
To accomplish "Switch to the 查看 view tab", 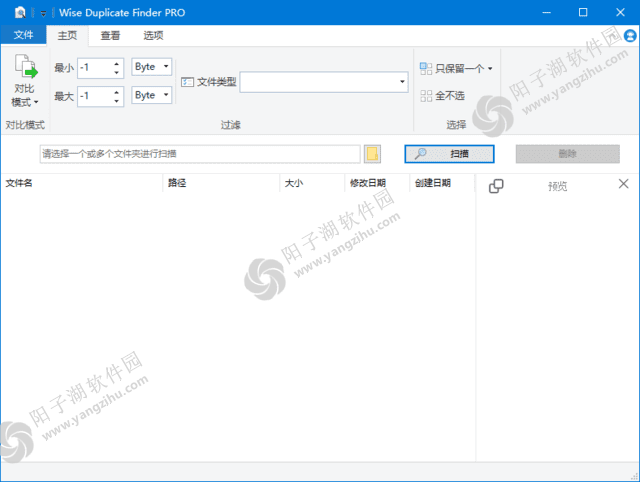I will point(110,36).
